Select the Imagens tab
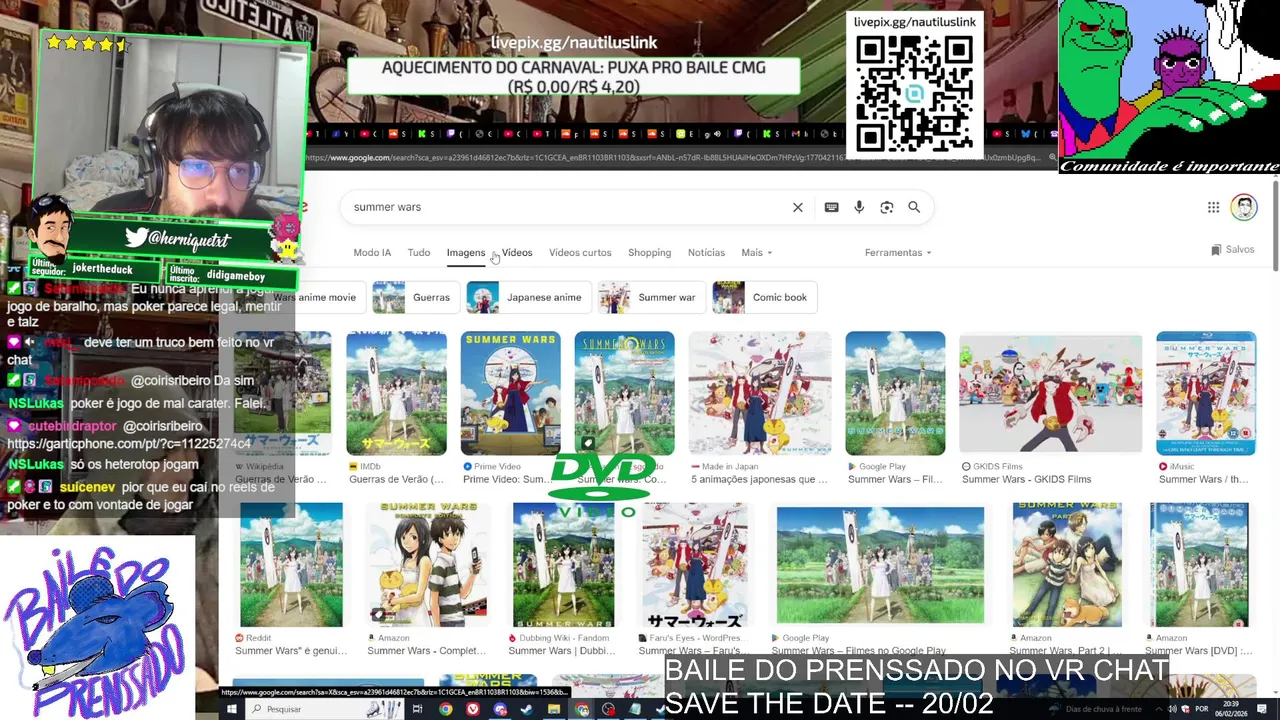 pyautogui.click(x=466, y=253)
